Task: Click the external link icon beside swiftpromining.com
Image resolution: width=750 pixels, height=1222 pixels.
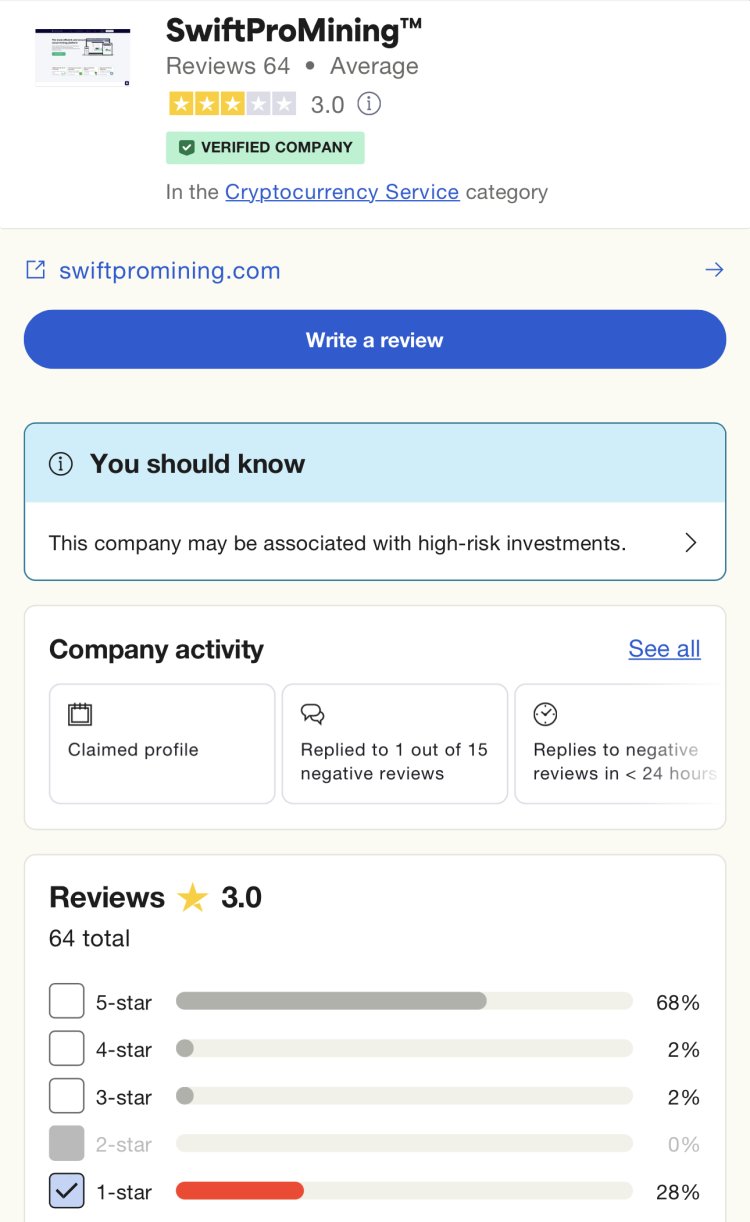Action: coord(36,269)
